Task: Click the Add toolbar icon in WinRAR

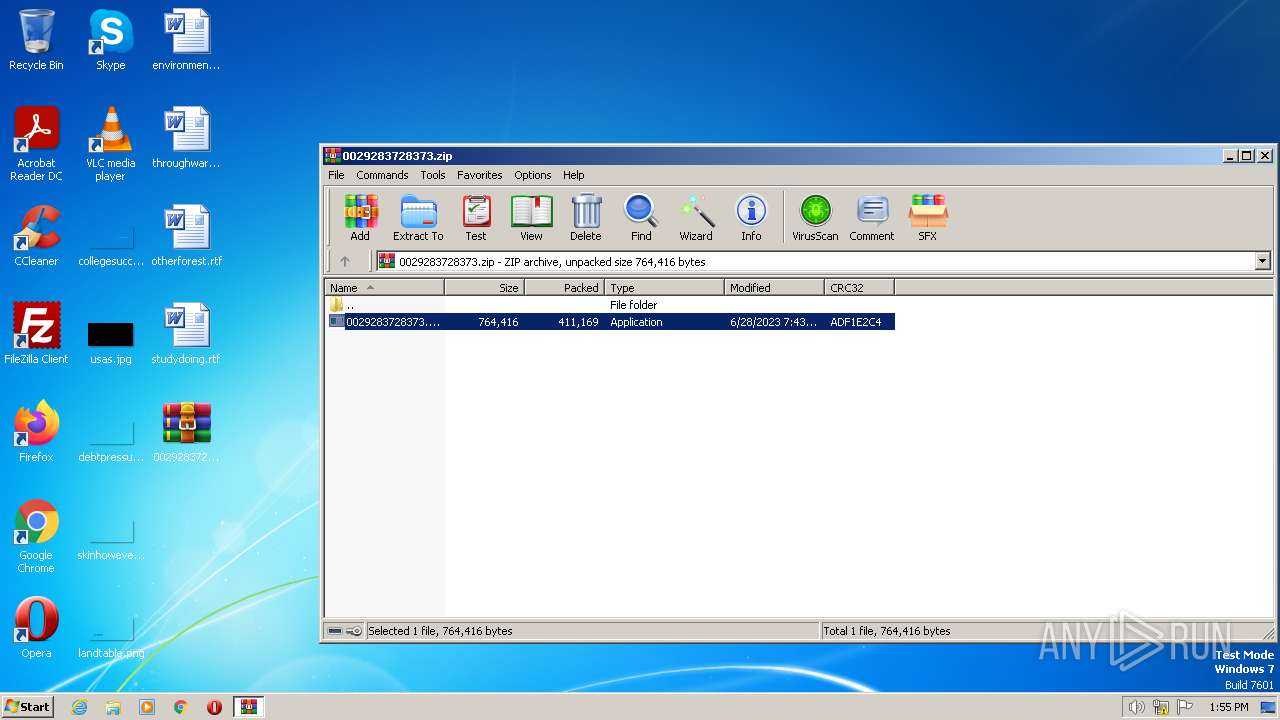Action: pos(360,218)
